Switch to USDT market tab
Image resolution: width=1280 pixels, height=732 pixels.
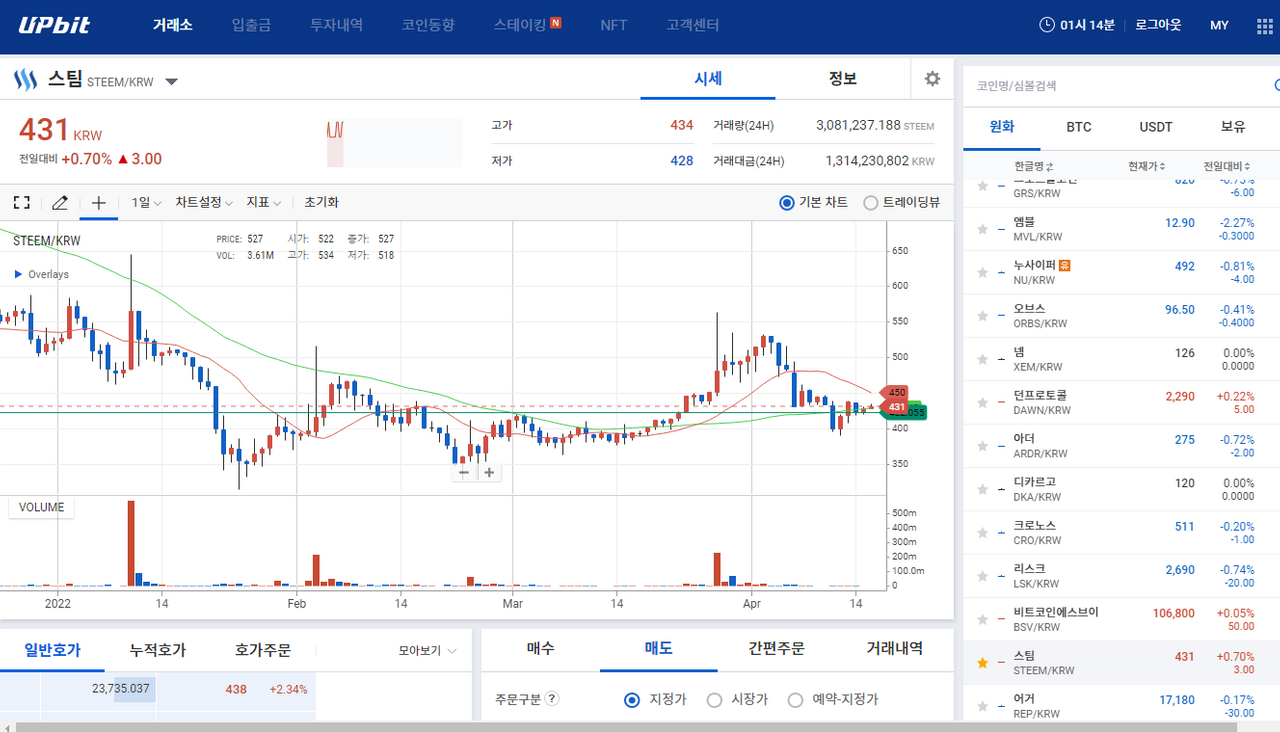1155,127
